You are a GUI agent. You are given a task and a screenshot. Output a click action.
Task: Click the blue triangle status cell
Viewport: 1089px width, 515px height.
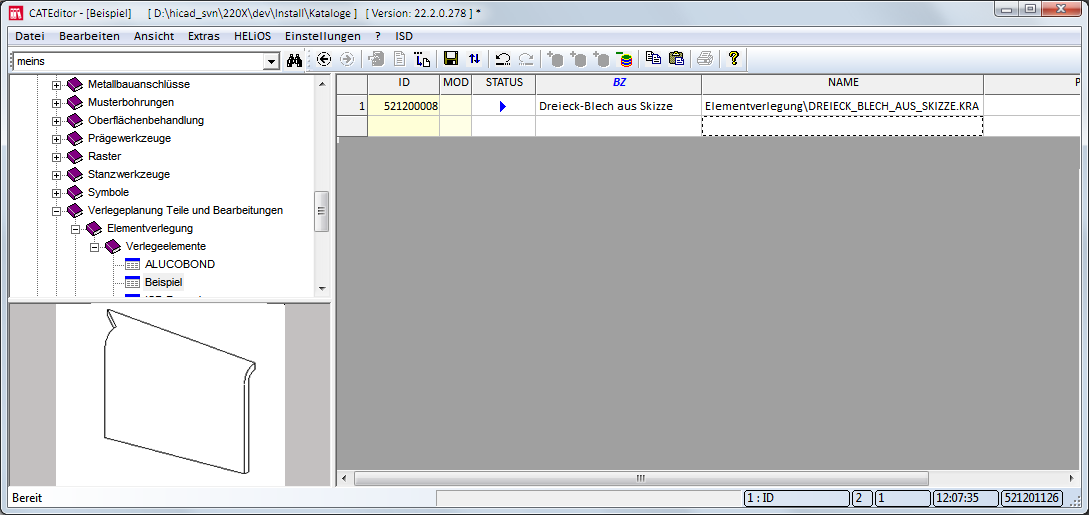pyautogui.click(x=504, y=106)
